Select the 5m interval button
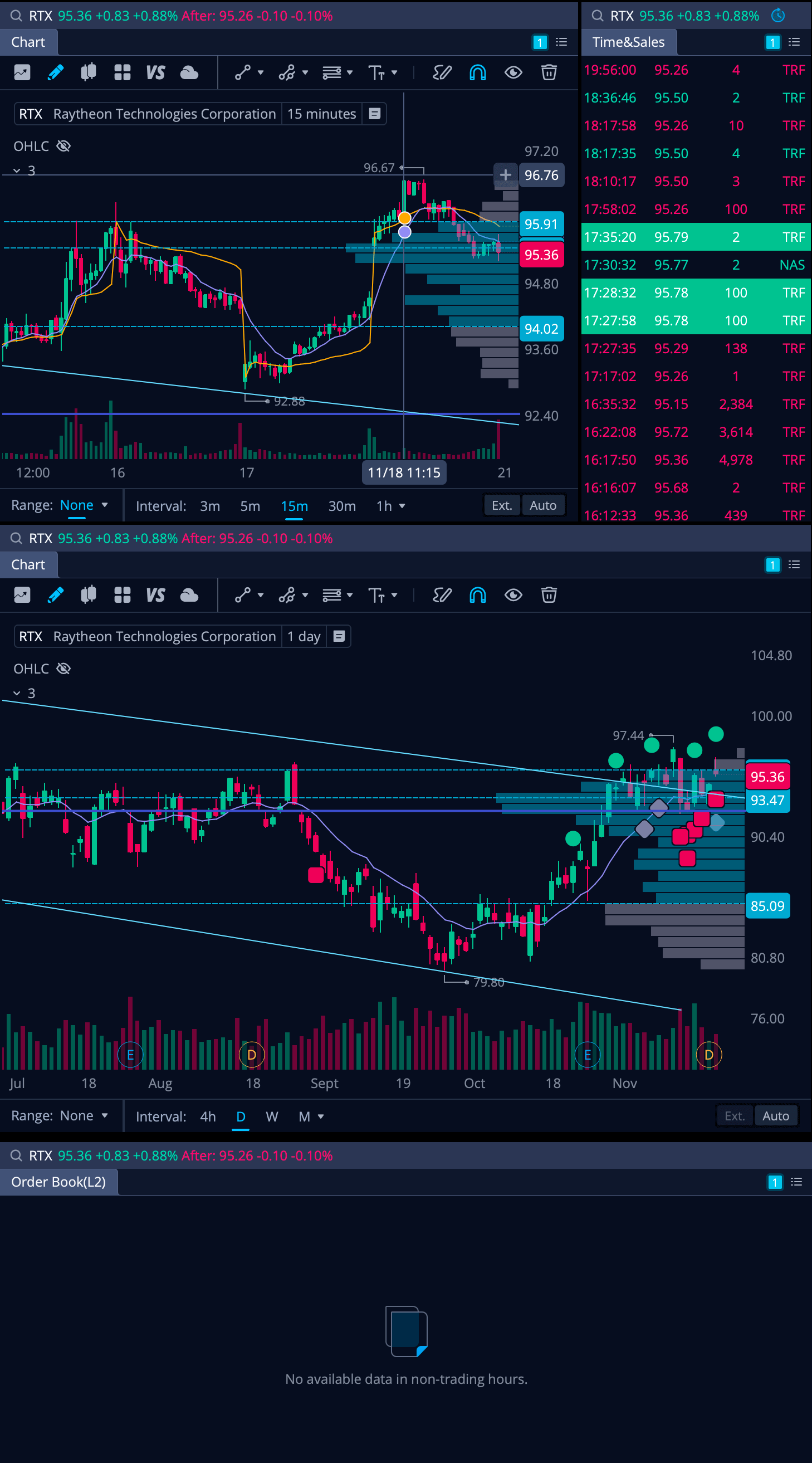 pos(250,505)
